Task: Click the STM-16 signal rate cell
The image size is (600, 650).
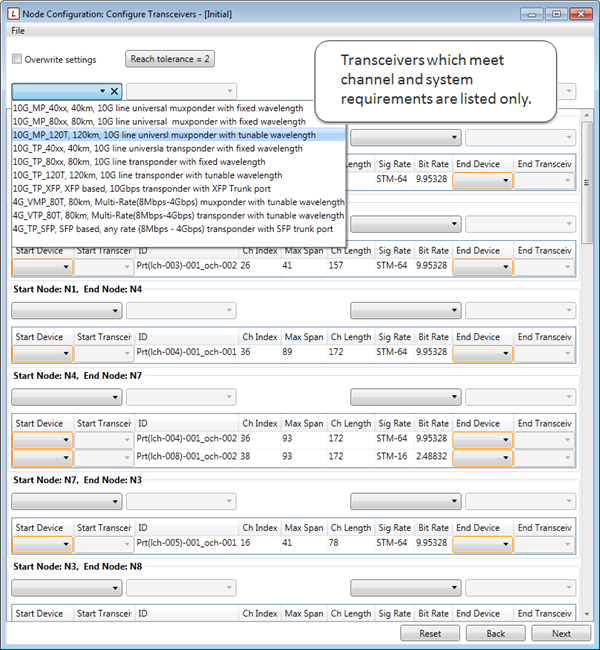Action: coord(392,456)
